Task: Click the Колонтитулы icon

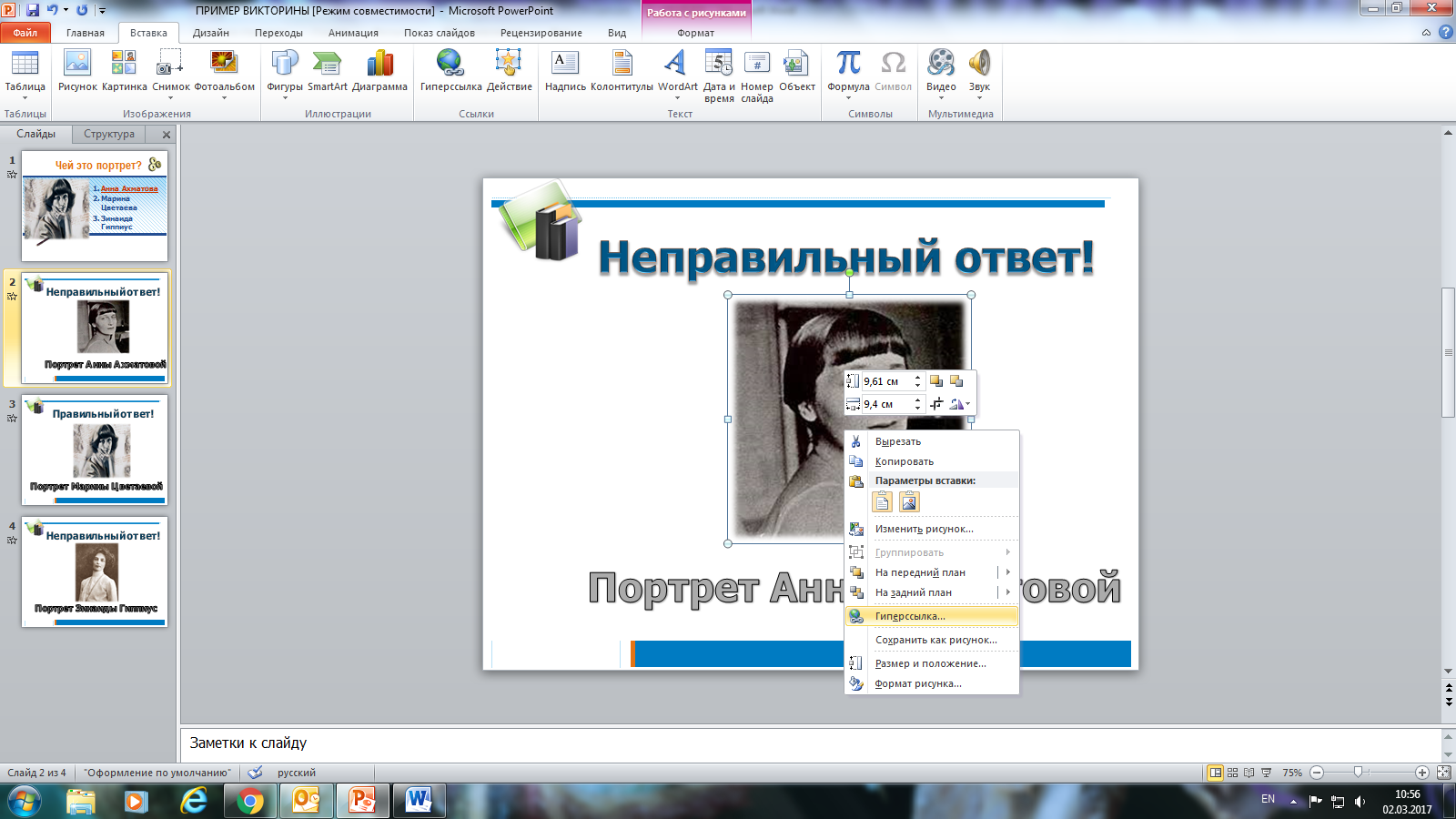Action: [x=622, y=72]
